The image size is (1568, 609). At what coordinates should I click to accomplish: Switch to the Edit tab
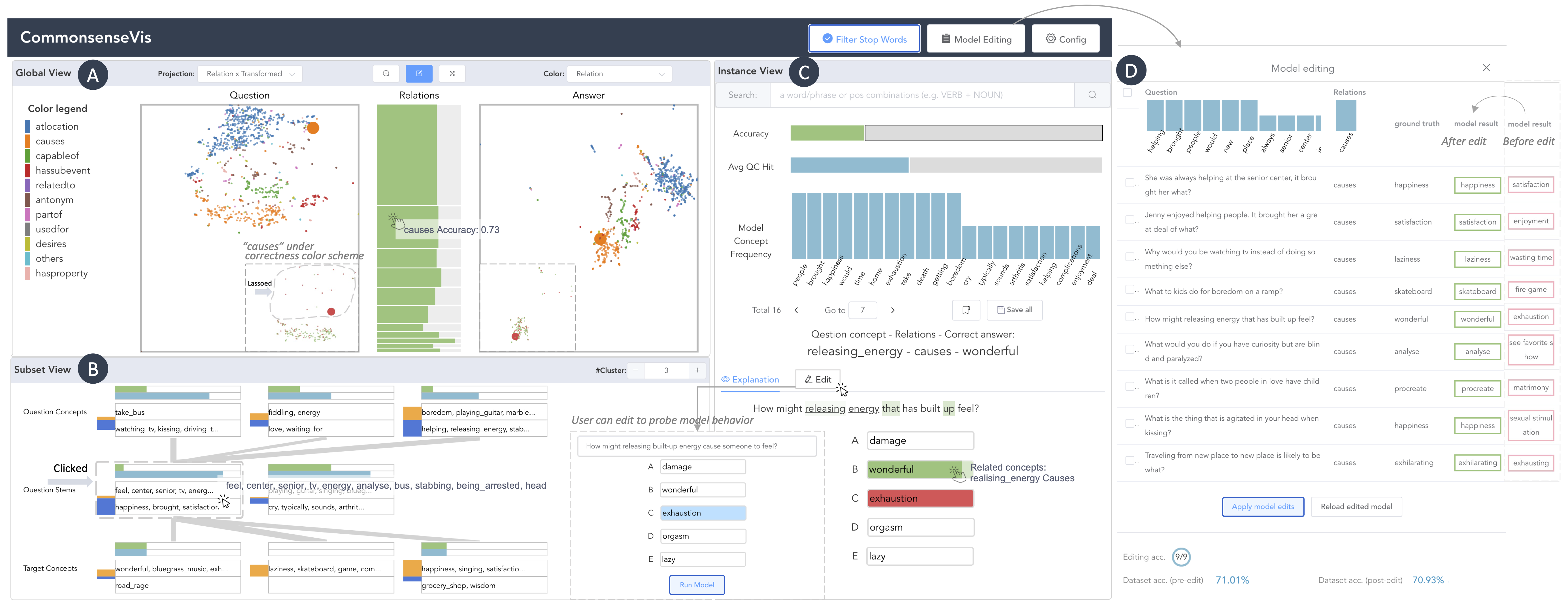(x=818, y=380)
